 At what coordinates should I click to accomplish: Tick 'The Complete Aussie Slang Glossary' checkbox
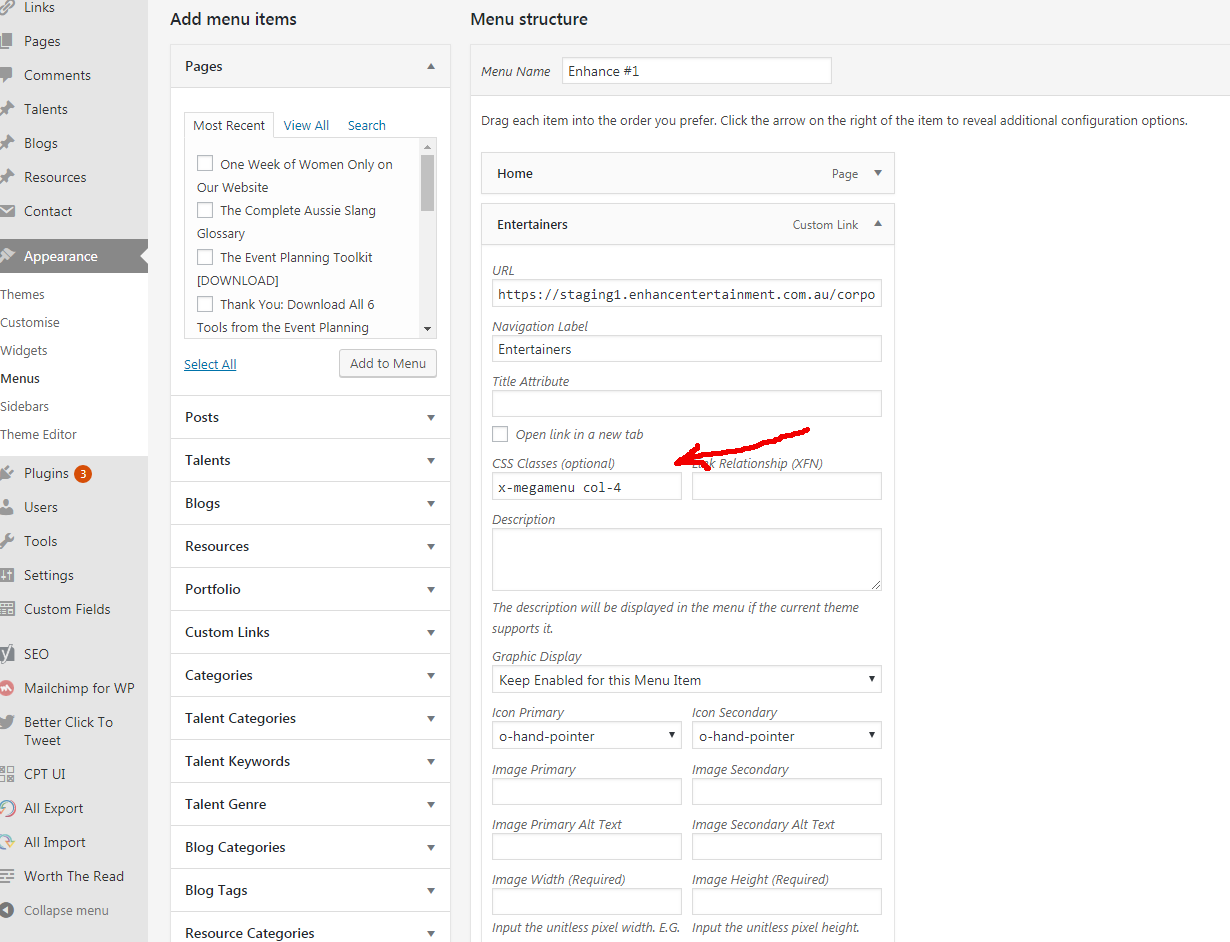click(x=205, y=210)
